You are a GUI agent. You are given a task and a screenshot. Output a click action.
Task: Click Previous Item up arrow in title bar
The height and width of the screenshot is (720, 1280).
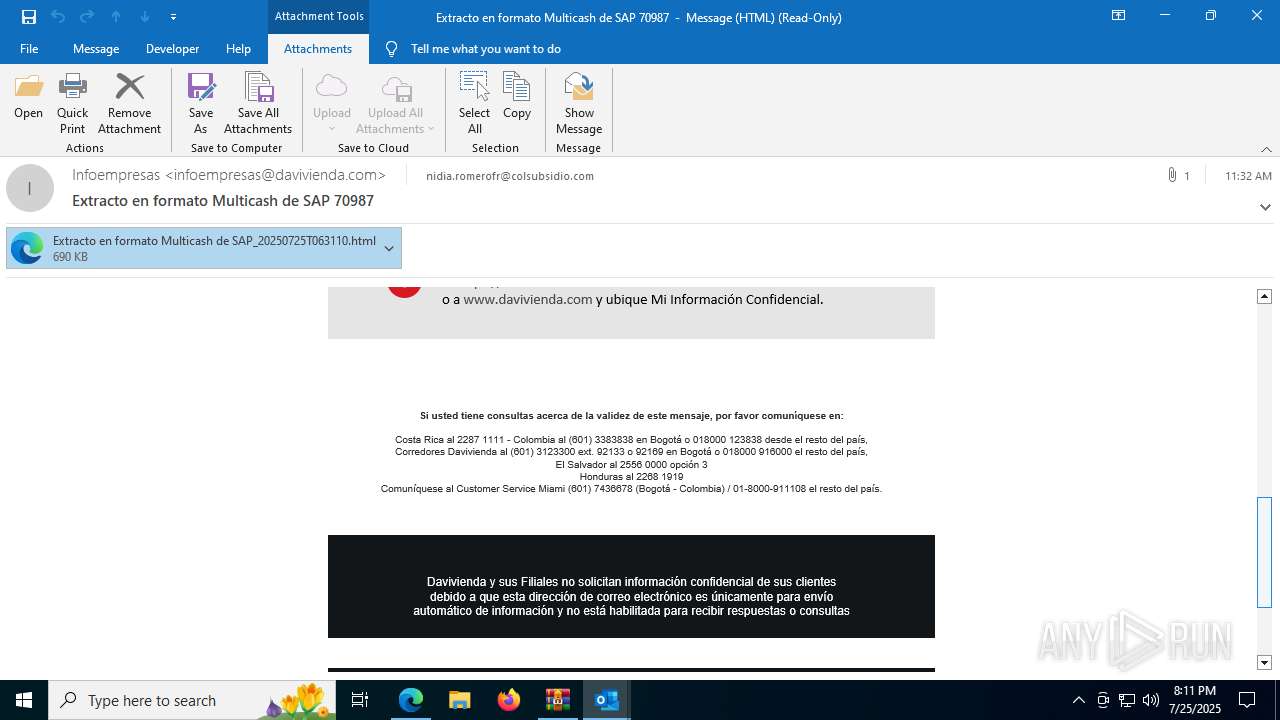116,17
